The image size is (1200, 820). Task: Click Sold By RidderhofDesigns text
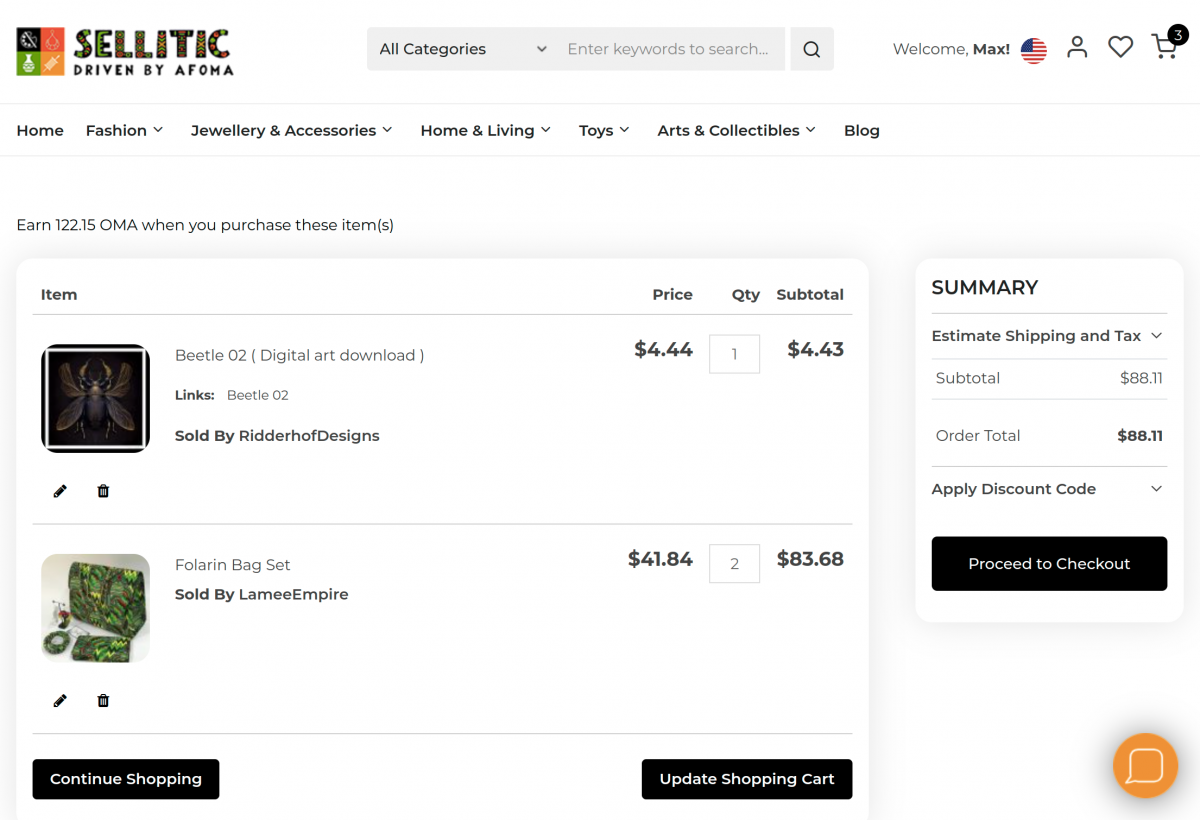click(x=277, y=436)
